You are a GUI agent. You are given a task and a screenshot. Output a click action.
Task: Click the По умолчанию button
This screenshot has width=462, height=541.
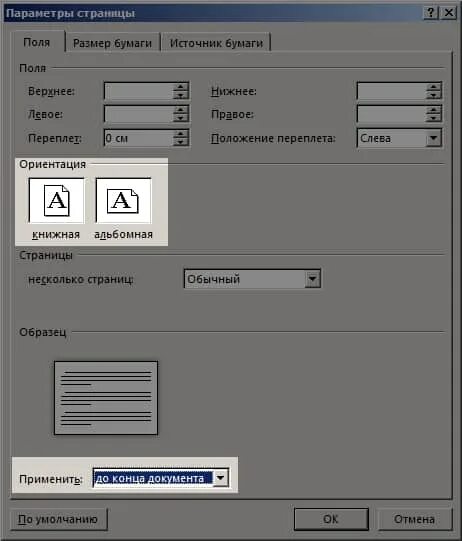58,519
